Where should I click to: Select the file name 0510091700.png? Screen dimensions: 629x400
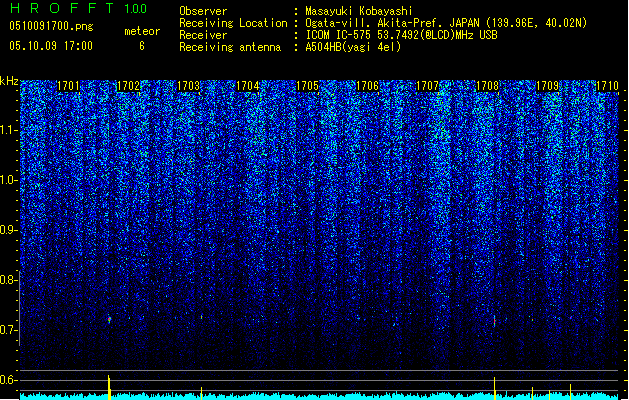[51, 27]
